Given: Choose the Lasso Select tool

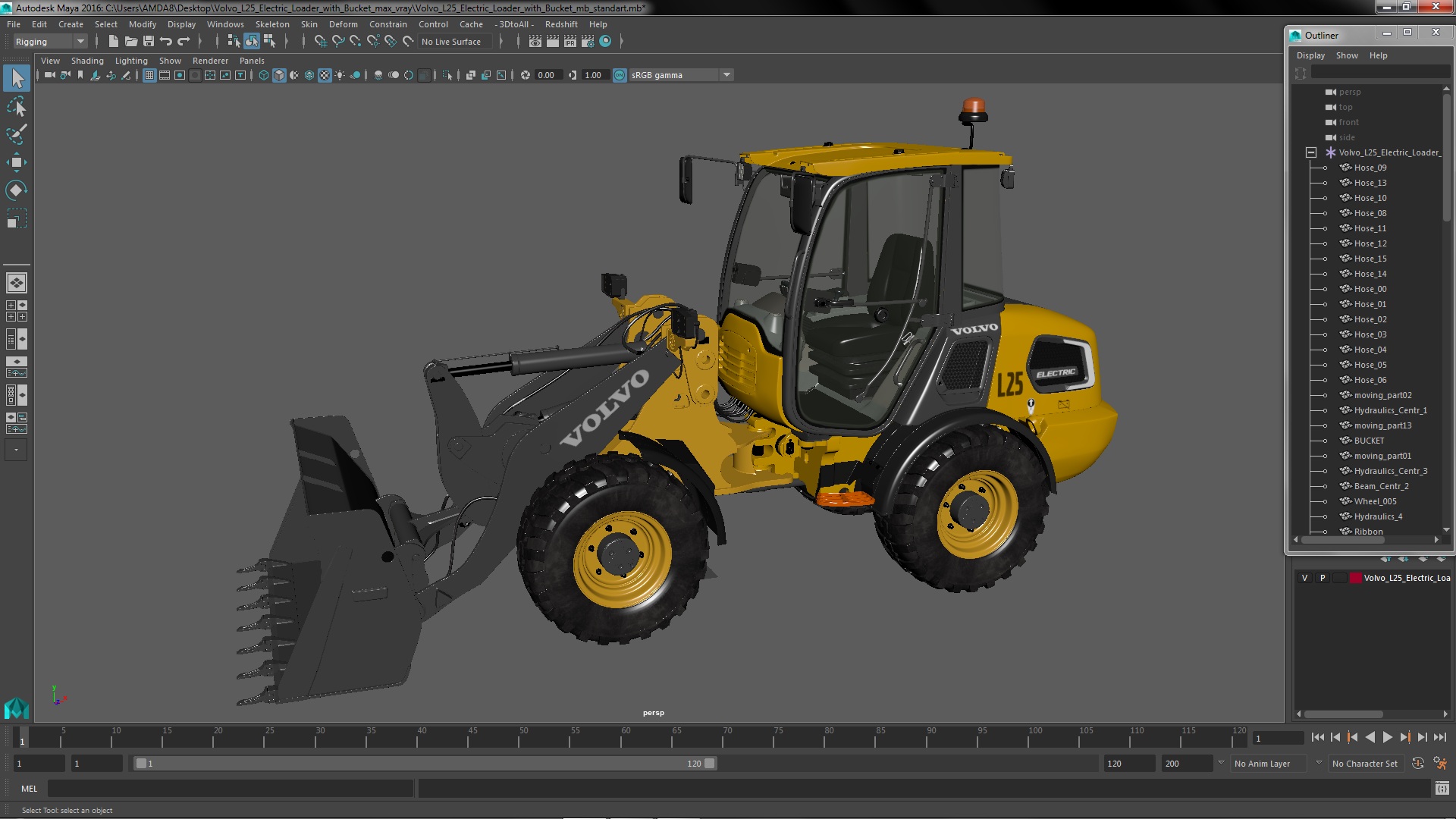Looking at the screenshot, I should pyautogui.click(x=17, y=107).
